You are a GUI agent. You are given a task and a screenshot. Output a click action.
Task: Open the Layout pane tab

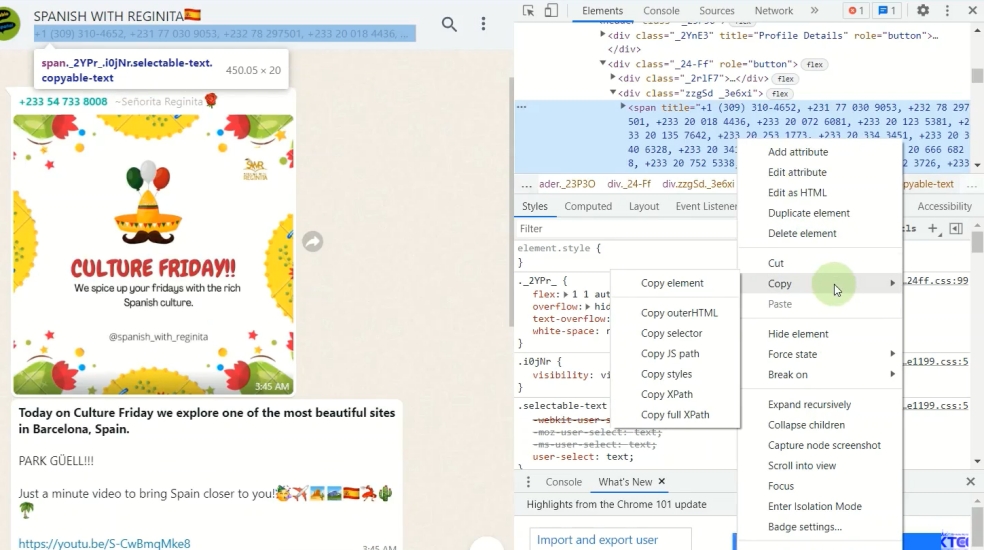coord(644,206)
